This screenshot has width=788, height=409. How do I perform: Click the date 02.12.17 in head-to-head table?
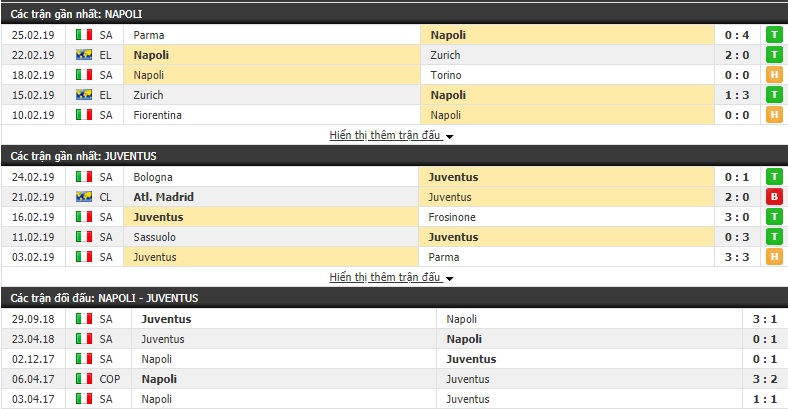(x=33, y=359)
